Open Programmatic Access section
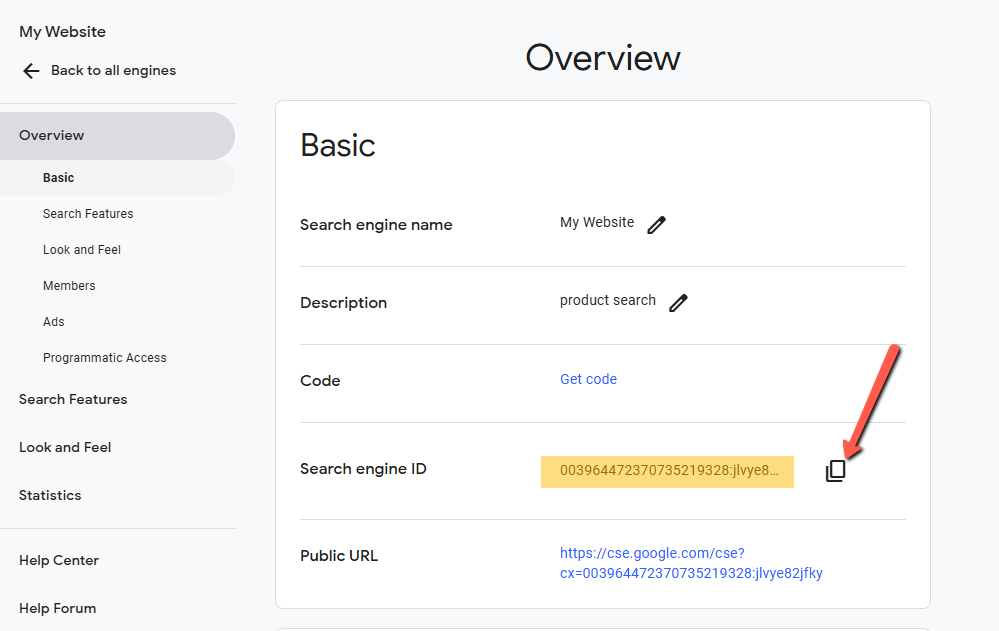The image size is (999, 631). click(104, 358)
